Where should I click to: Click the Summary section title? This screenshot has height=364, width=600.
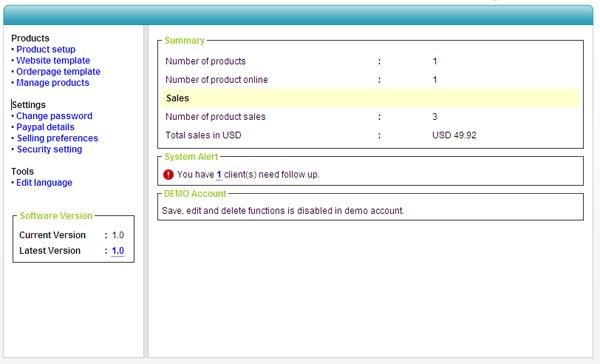(184, 41)
